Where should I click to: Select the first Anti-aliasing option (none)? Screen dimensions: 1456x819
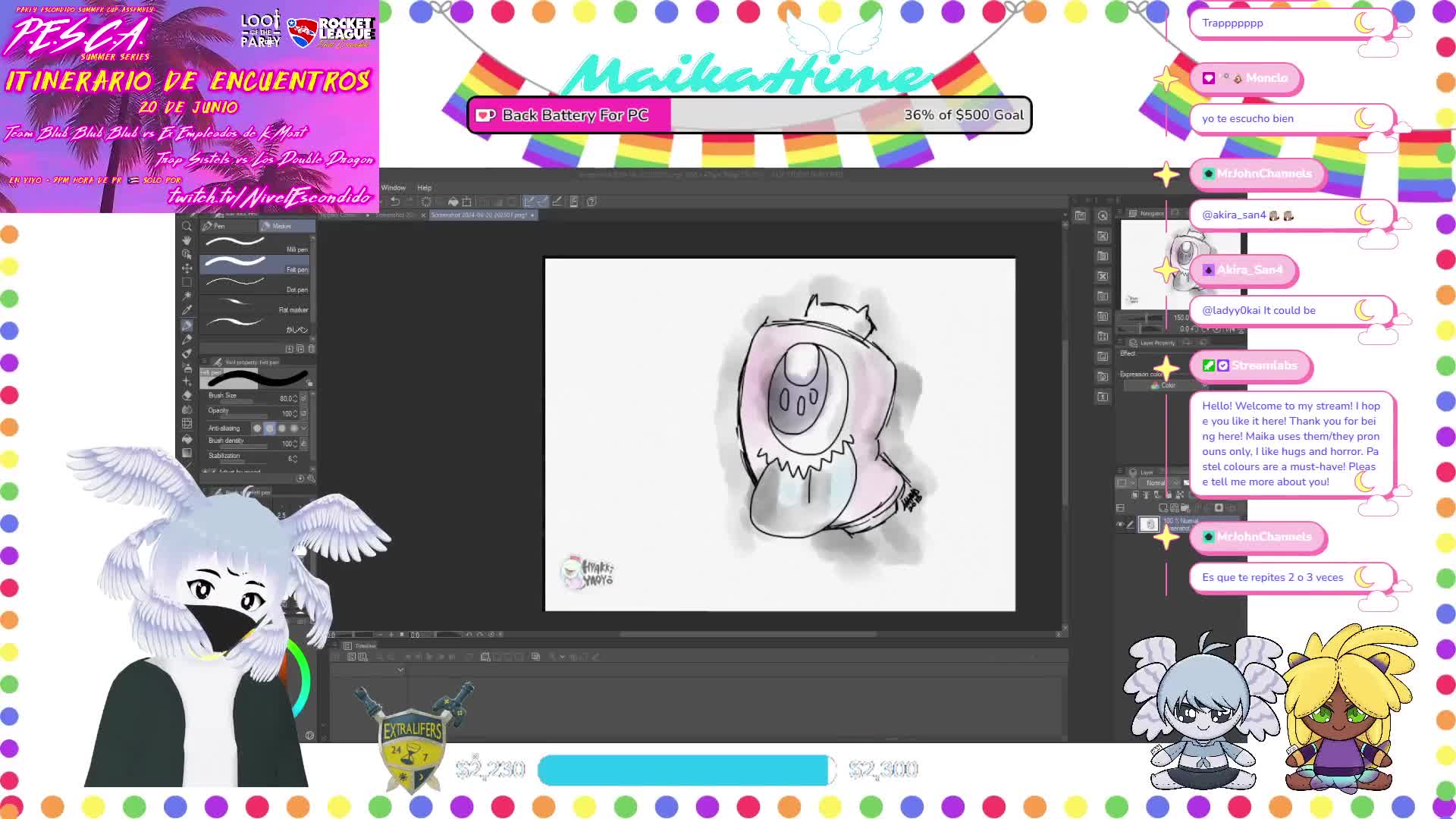[x=257, y=428]
